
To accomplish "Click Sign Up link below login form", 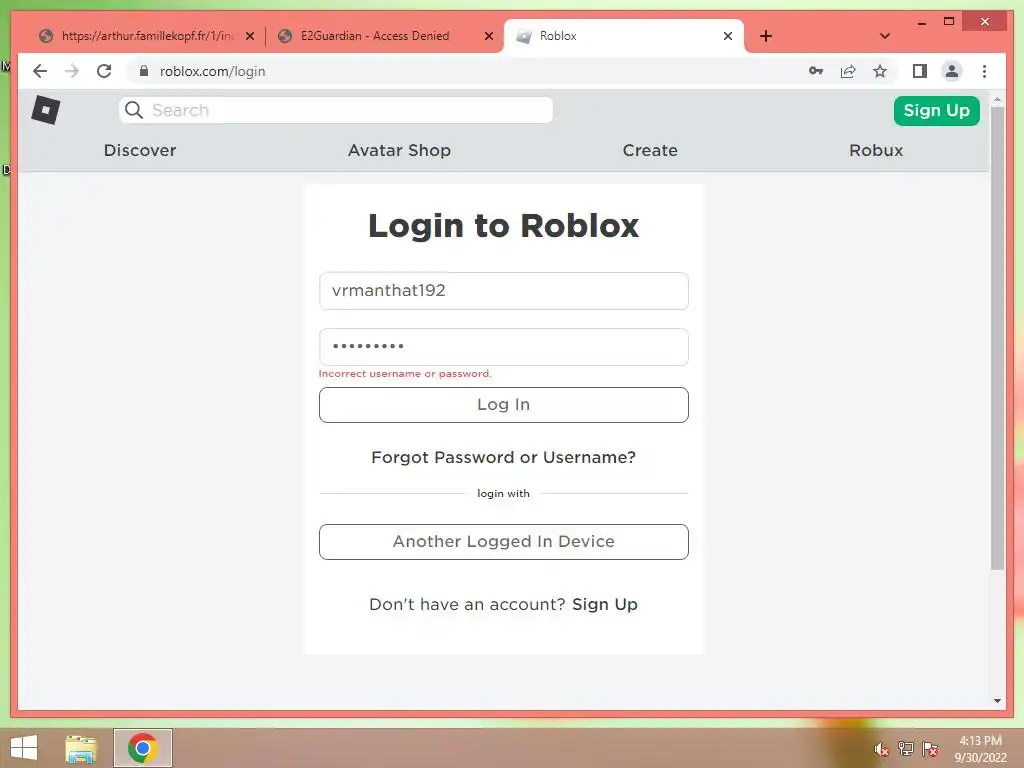I will (x=605, y=605).
